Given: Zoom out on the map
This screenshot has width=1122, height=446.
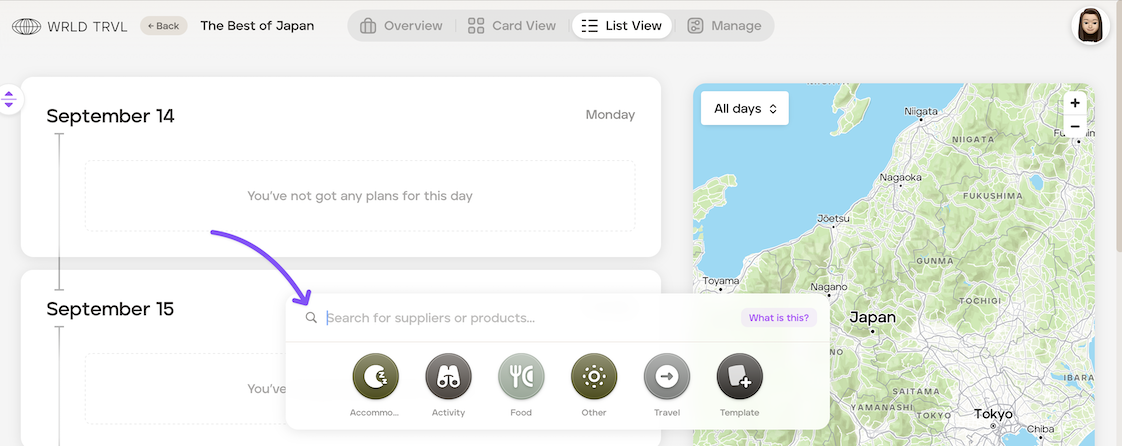Looking at the screenshot, I should pyautogui.click(x=1075, y=127).
